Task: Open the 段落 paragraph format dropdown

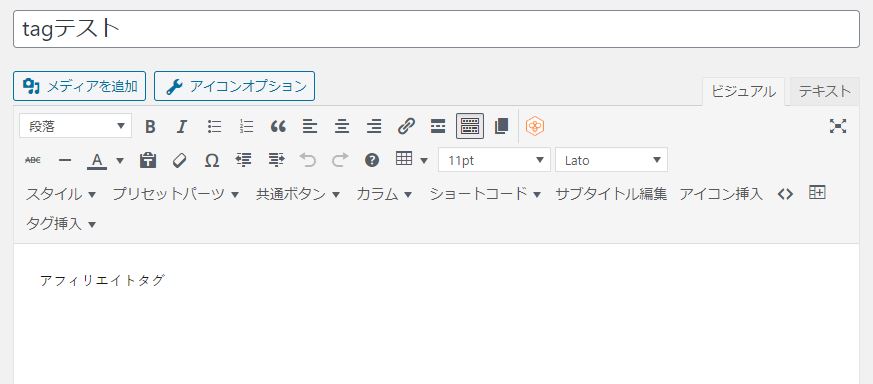Action: pyautogui.click(x=76, y=126)
